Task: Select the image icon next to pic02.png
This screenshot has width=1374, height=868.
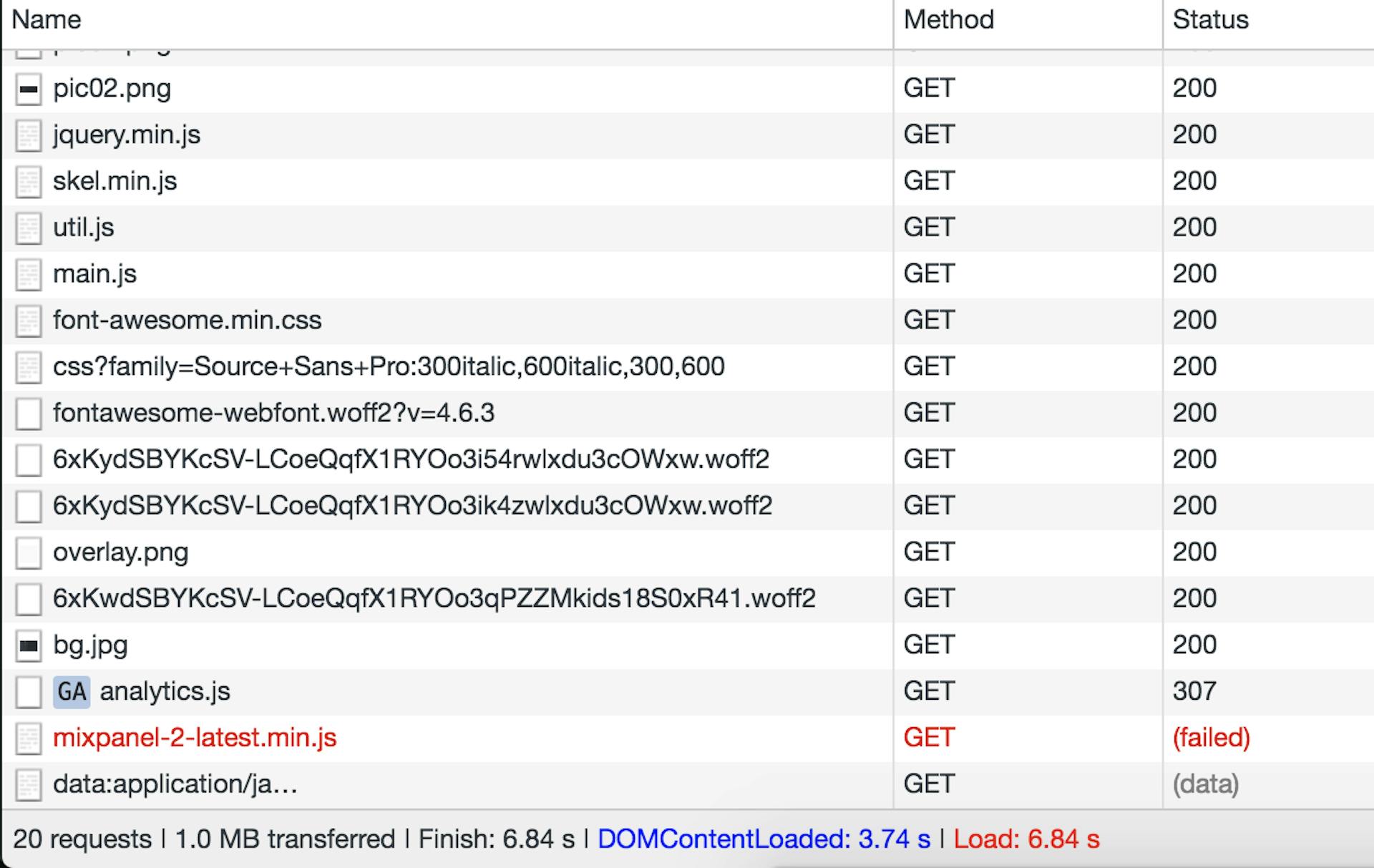Action: coord(29,88)
